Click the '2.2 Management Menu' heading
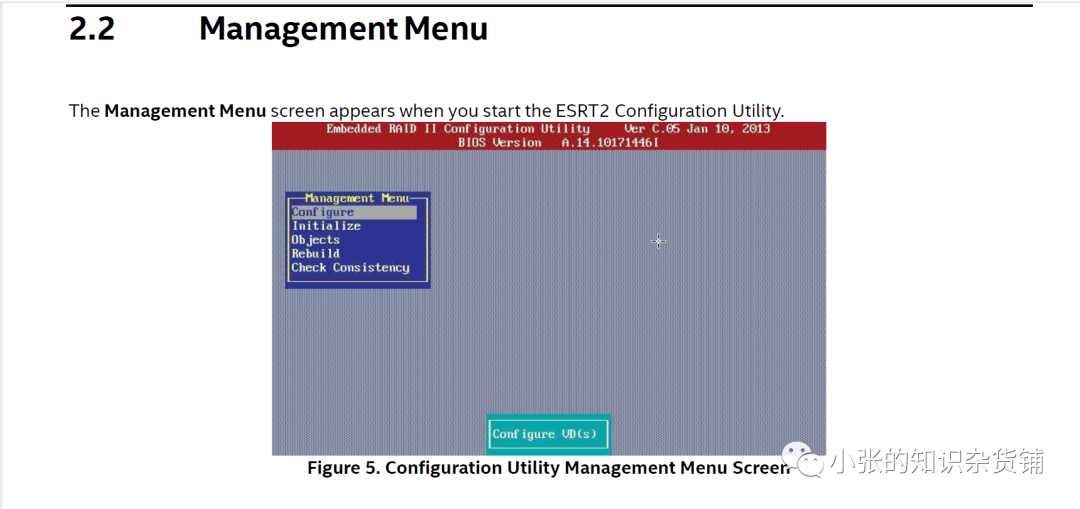The width and height of the screenshot is (1080, 509). (x=278, y=29)
